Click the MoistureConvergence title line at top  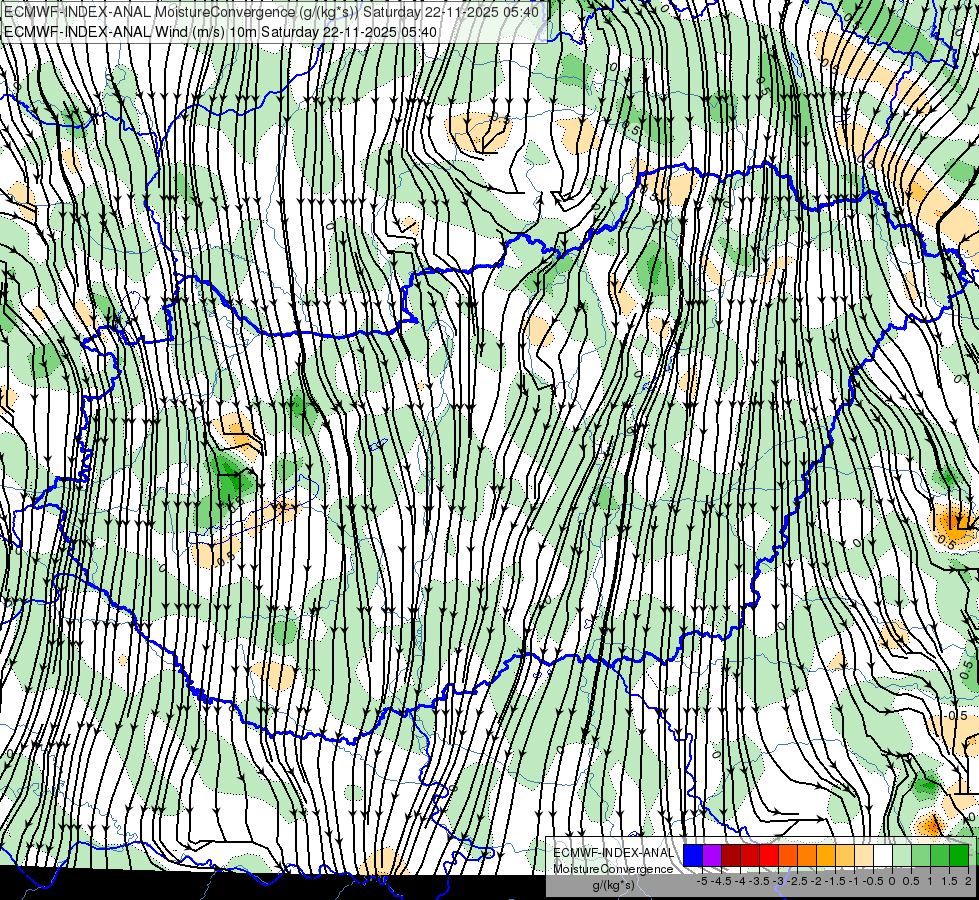pos(272,12)
